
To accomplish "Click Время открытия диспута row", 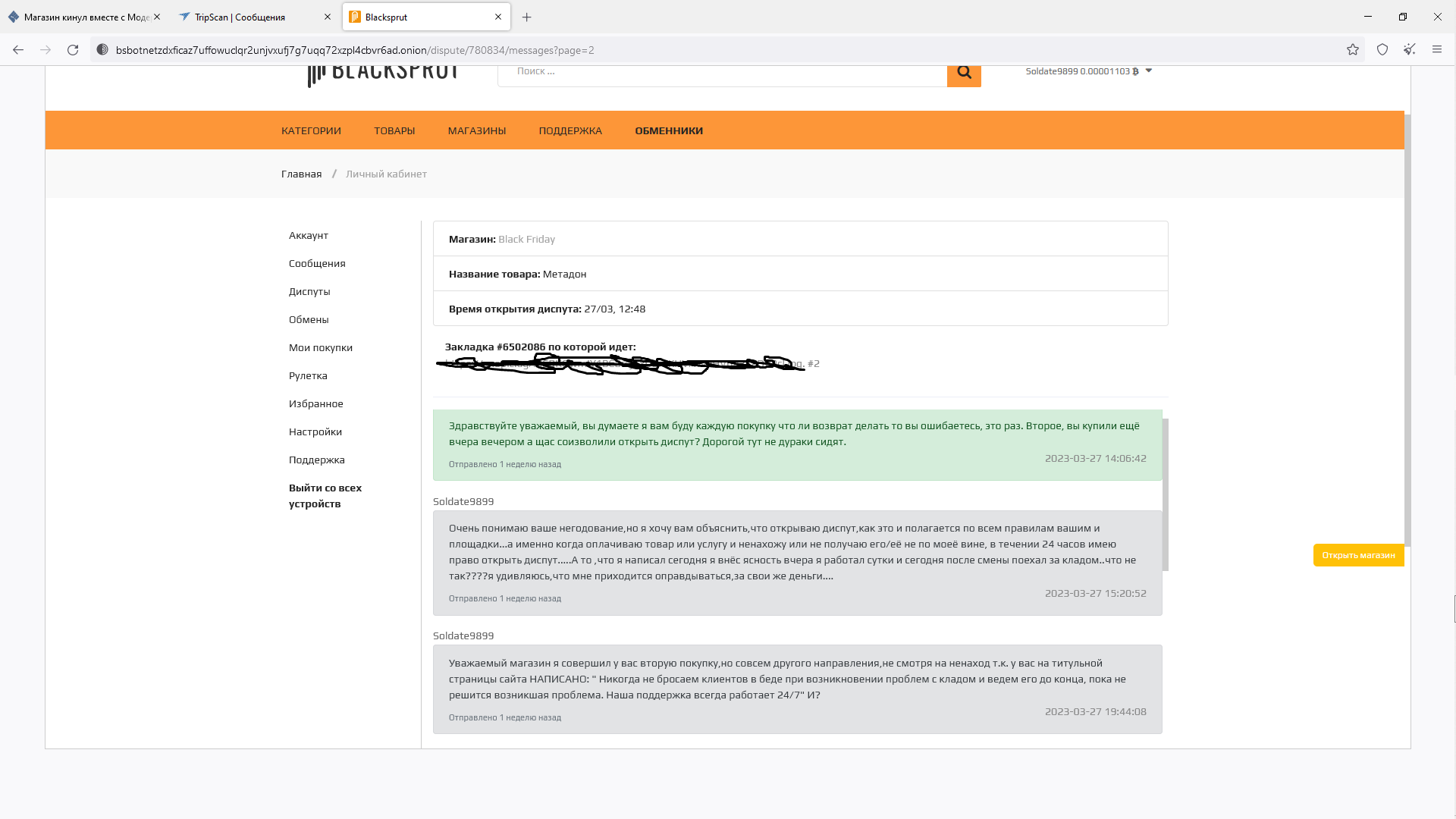I will (800, 309).
